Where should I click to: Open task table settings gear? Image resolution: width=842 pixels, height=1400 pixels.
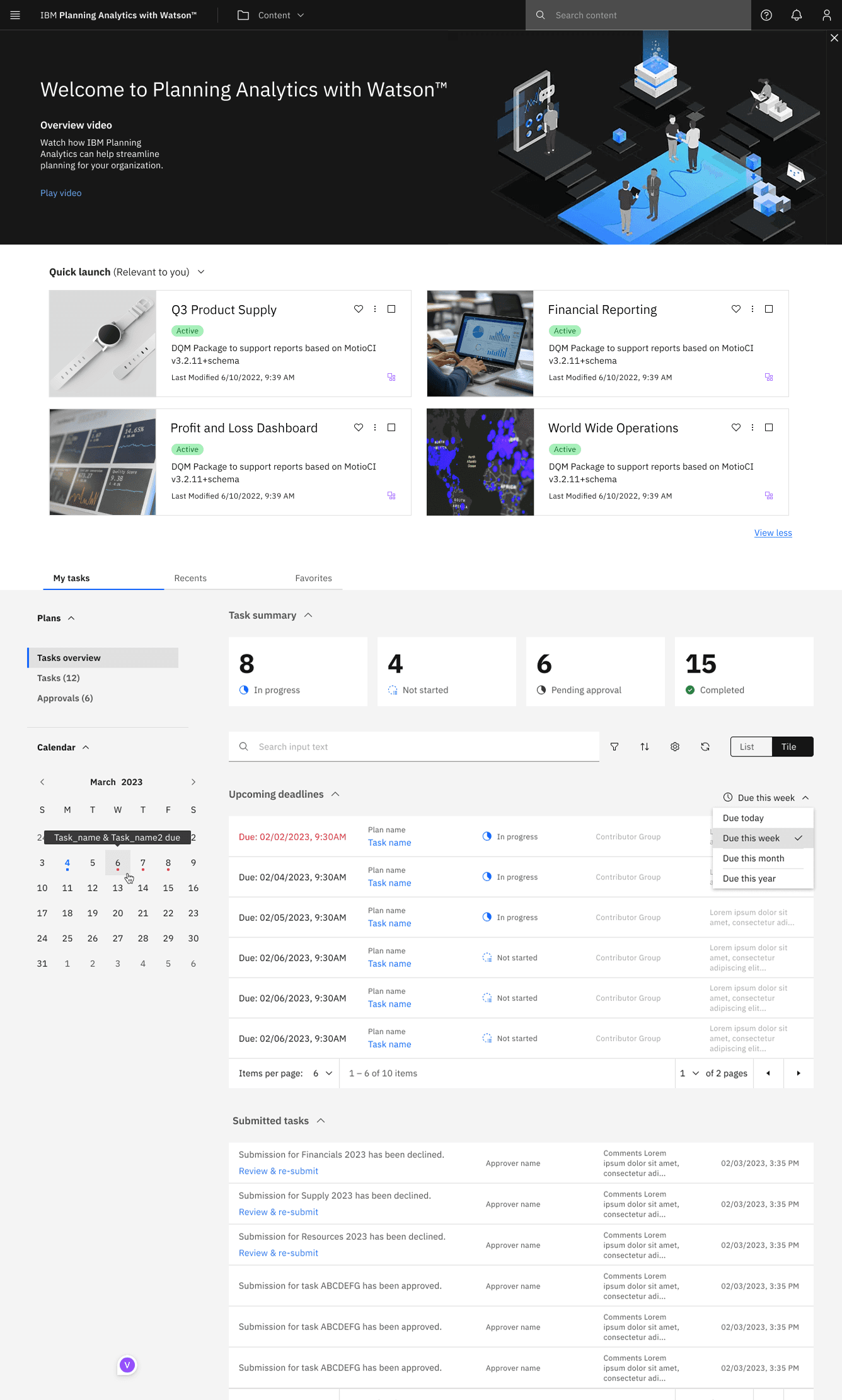click(x=675, y=747)
